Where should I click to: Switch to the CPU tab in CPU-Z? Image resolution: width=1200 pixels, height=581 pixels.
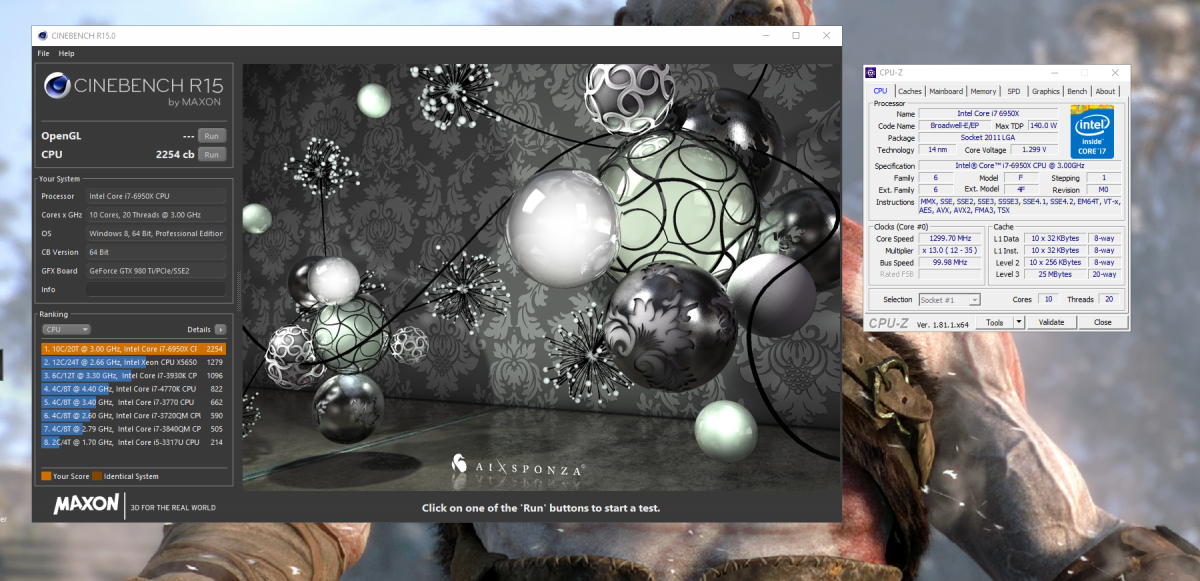[881, 91]
